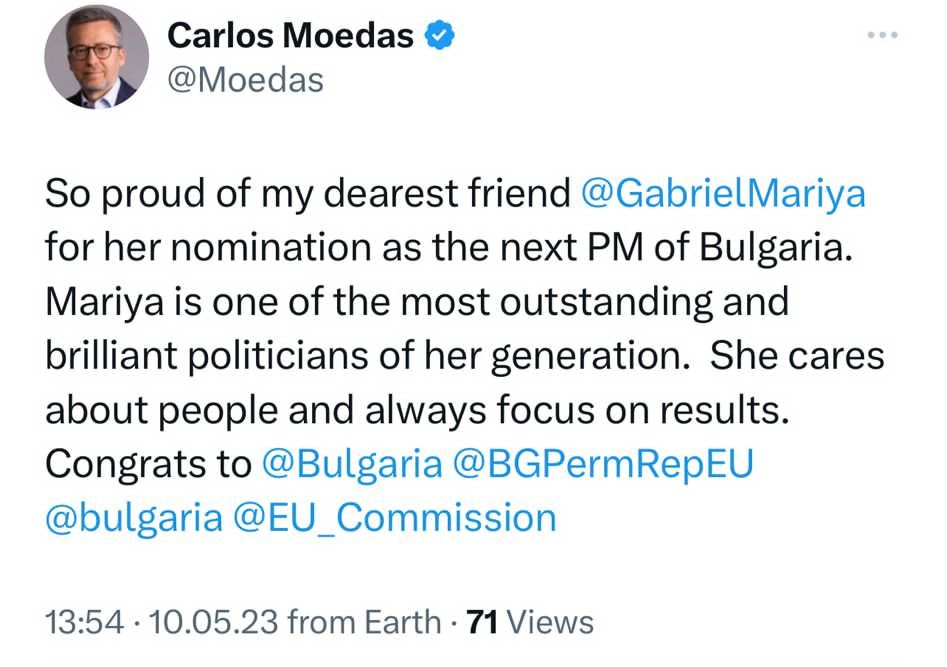The height and width of the screenshot is (667, 947).
Task: Open the @EU_Commission mention
Action: 396,518
